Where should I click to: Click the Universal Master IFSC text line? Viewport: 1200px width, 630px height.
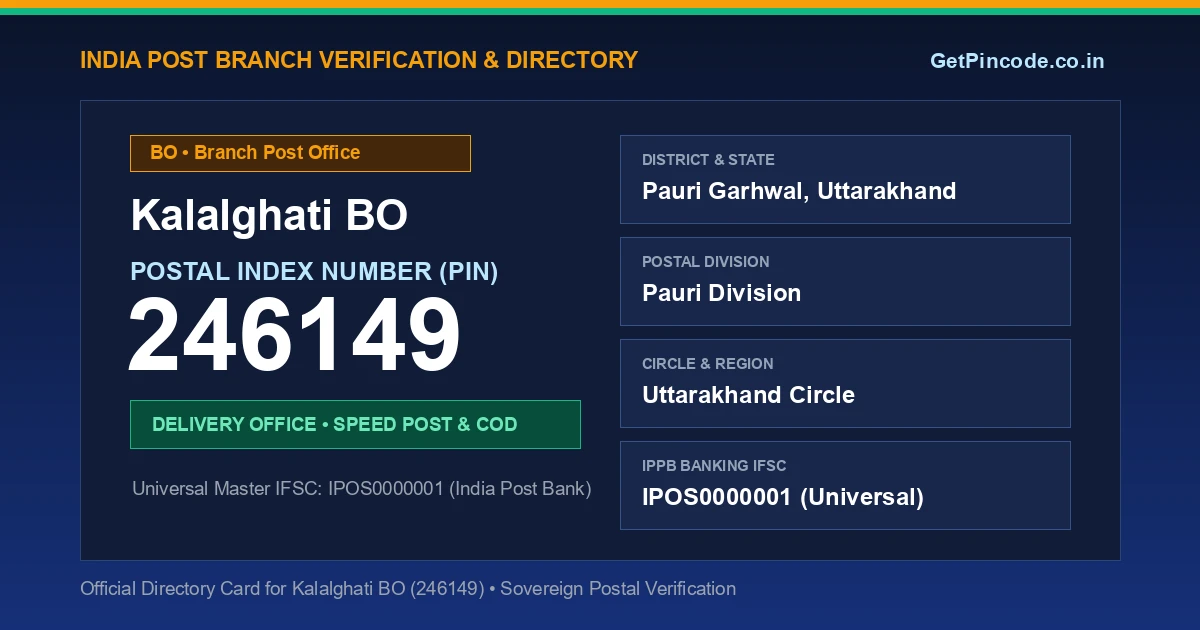click(x=362, y=489)
